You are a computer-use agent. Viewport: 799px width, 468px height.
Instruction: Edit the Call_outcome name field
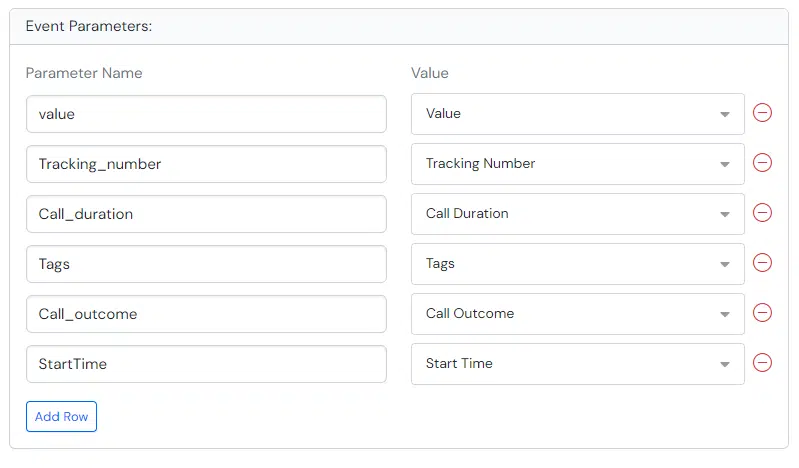(206, 314)
